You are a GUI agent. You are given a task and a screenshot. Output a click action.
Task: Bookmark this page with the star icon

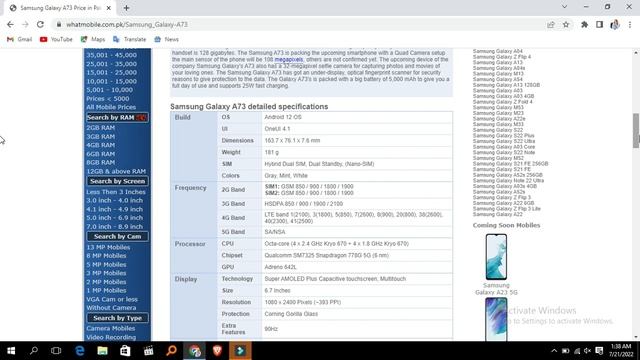tap(566, 24)
